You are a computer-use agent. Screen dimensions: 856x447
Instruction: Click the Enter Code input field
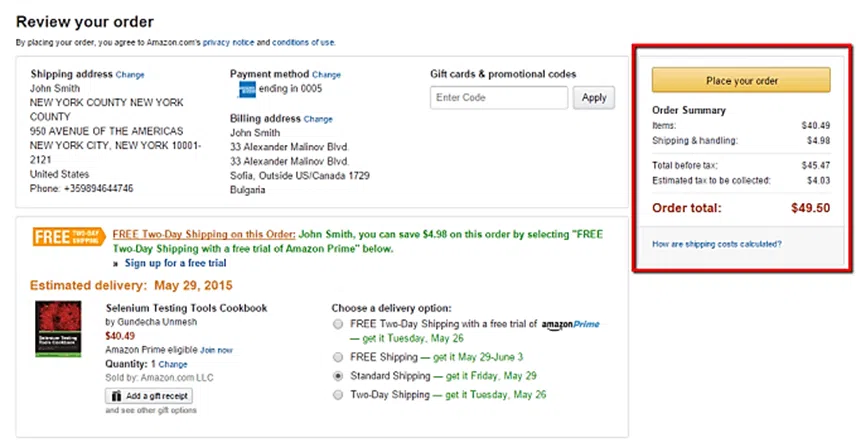(499, 98)
